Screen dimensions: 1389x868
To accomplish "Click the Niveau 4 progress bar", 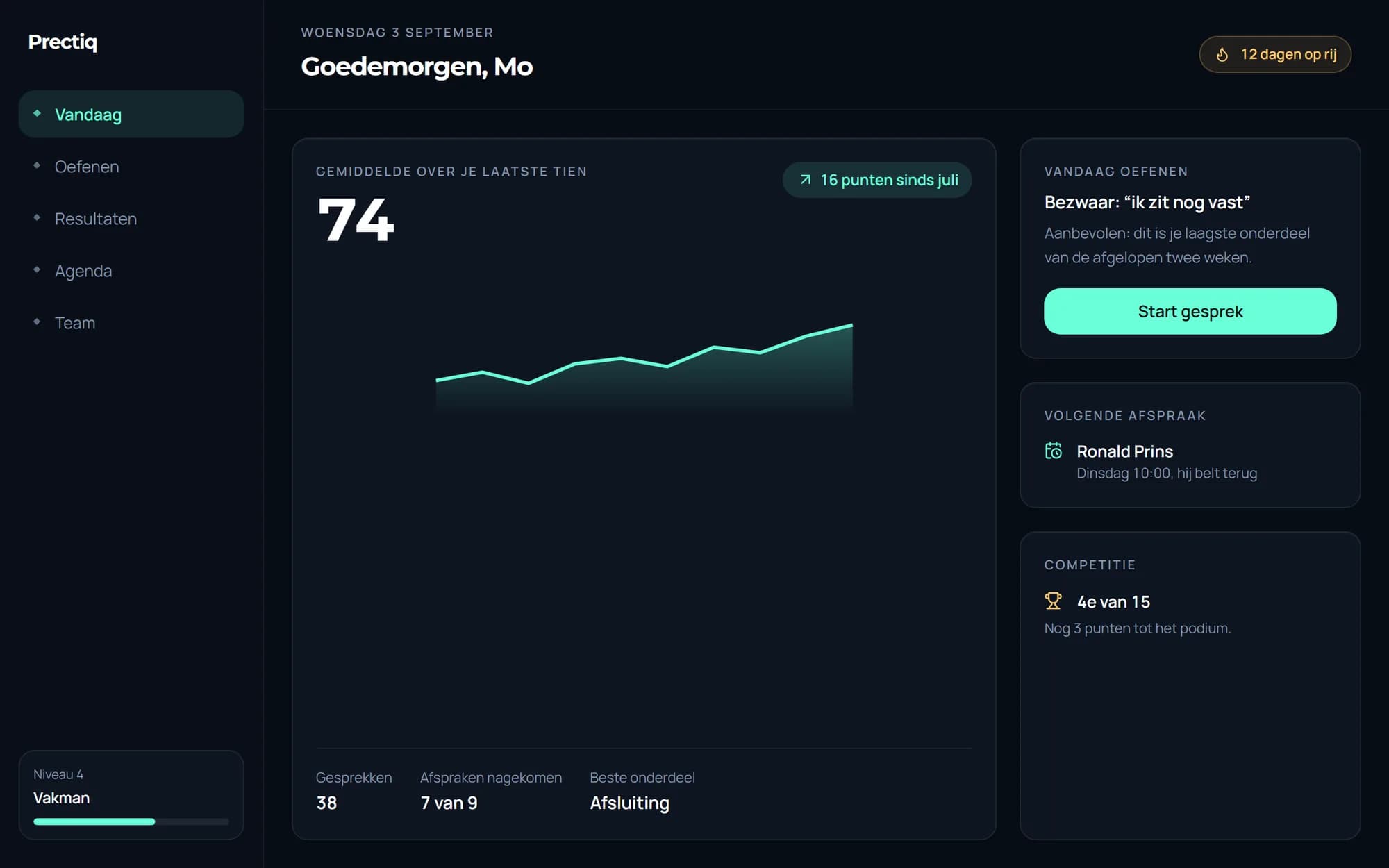I will pyautogui.click(x=131, y=821).
